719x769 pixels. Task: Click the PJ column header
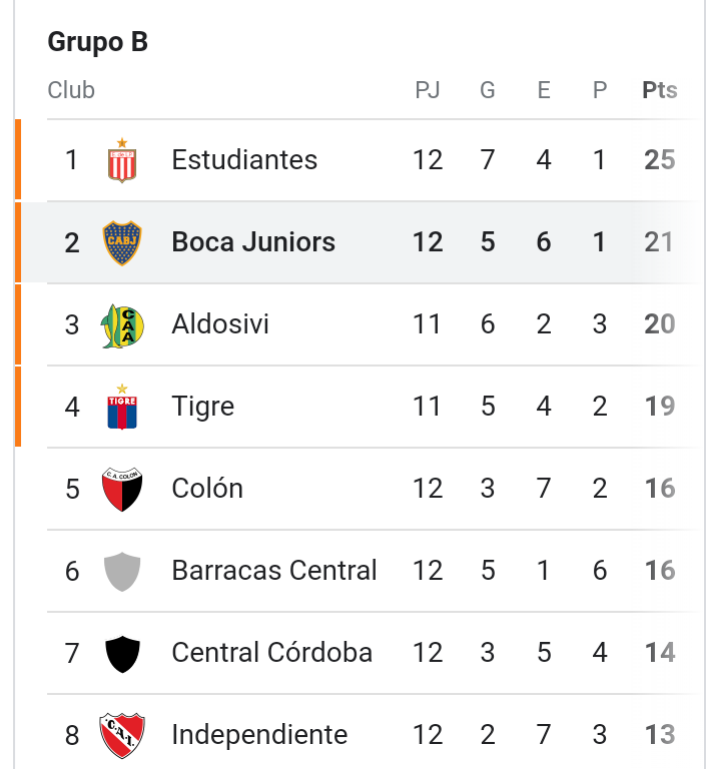click(427, 90)
